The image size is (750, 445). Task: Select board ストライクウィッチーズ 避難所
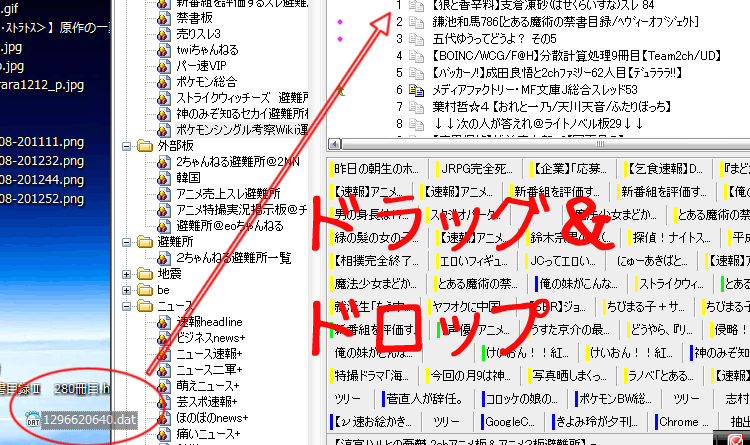pyautogui.click(x=242, y=98)
